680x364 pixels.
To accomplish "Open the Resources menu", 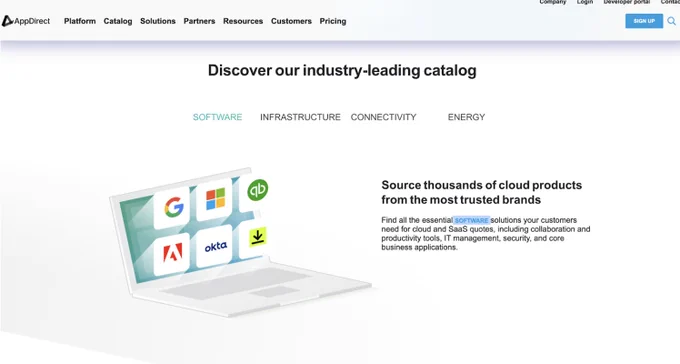I will click(x=243, y=21).
